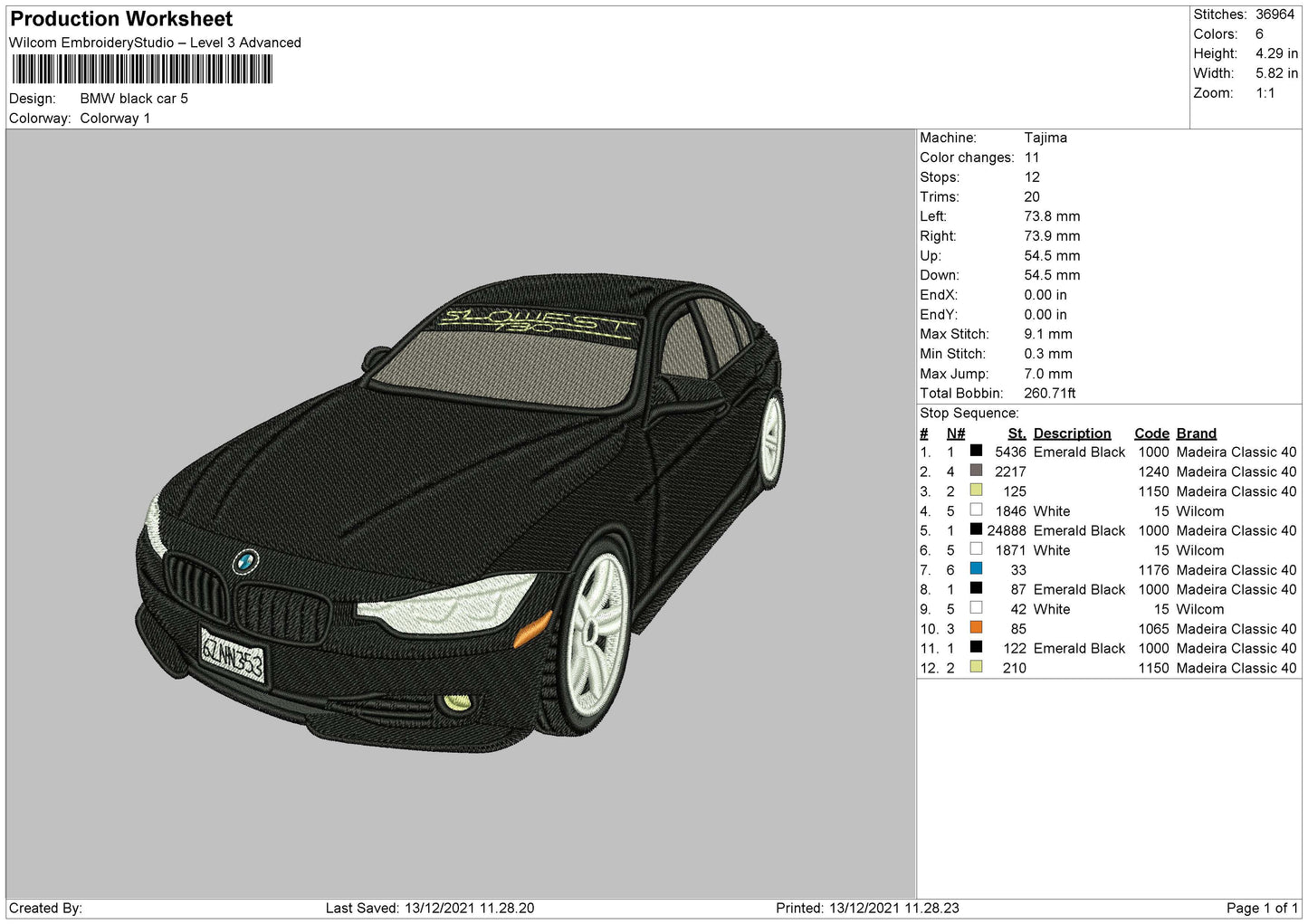Click the Trims value 20
The image size is (1308, 924).
coord(1032,197)
